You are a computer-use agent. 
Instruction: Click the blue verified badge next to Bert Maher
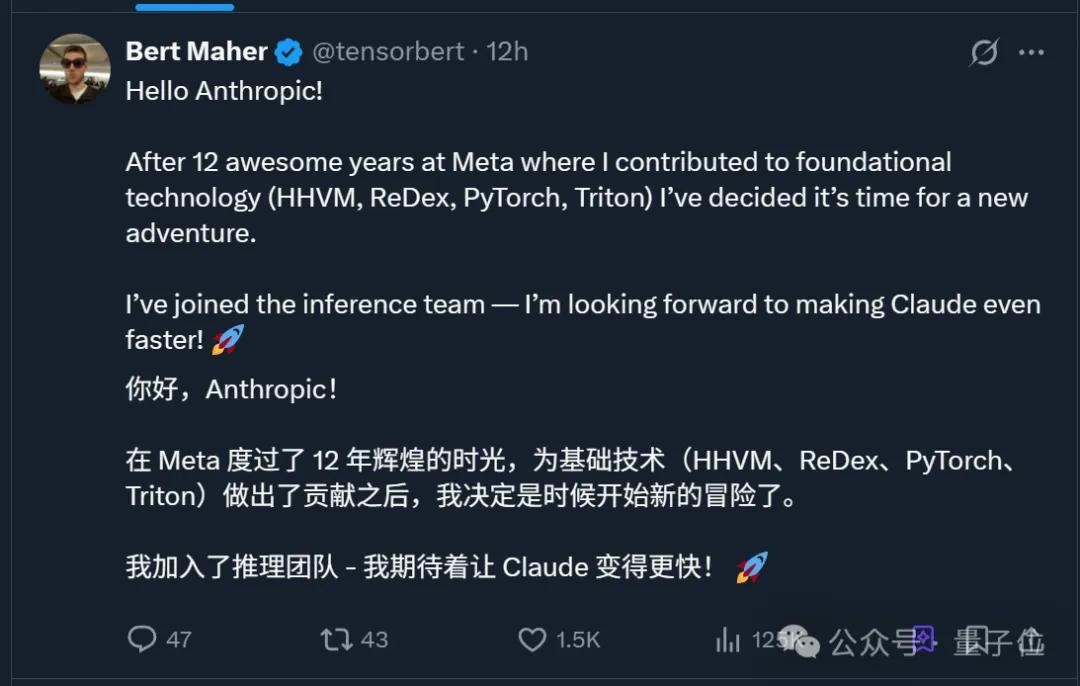tap(288, 51)
